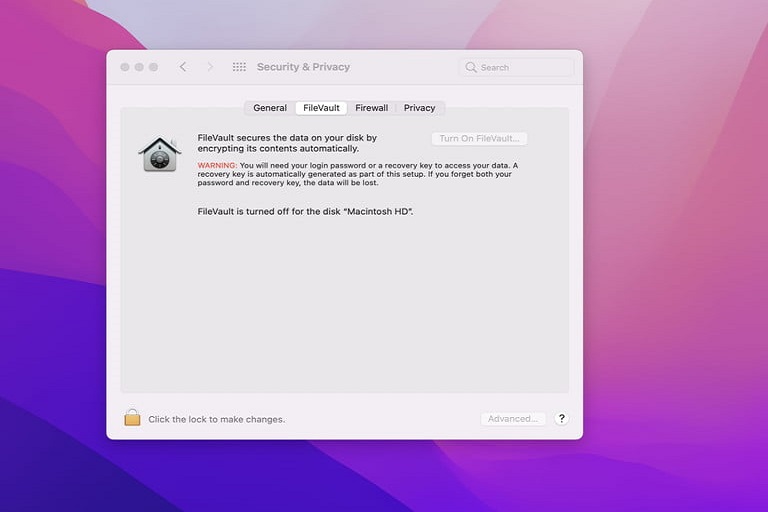The image size is (768, 512).
Task: Click the red WARNING text paragraph
Action: 355,173
